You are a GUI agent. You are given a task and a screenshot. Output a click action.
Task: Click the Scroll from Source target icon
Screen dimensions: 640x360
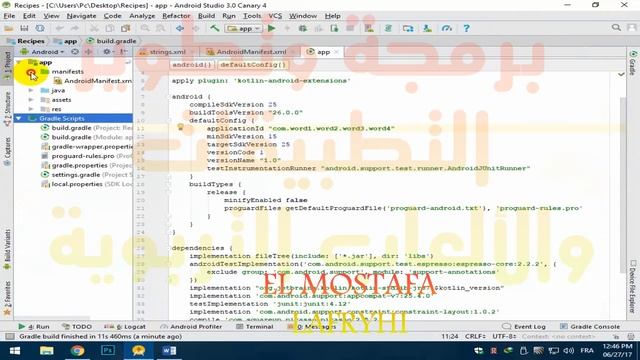[x=75, y=52]
